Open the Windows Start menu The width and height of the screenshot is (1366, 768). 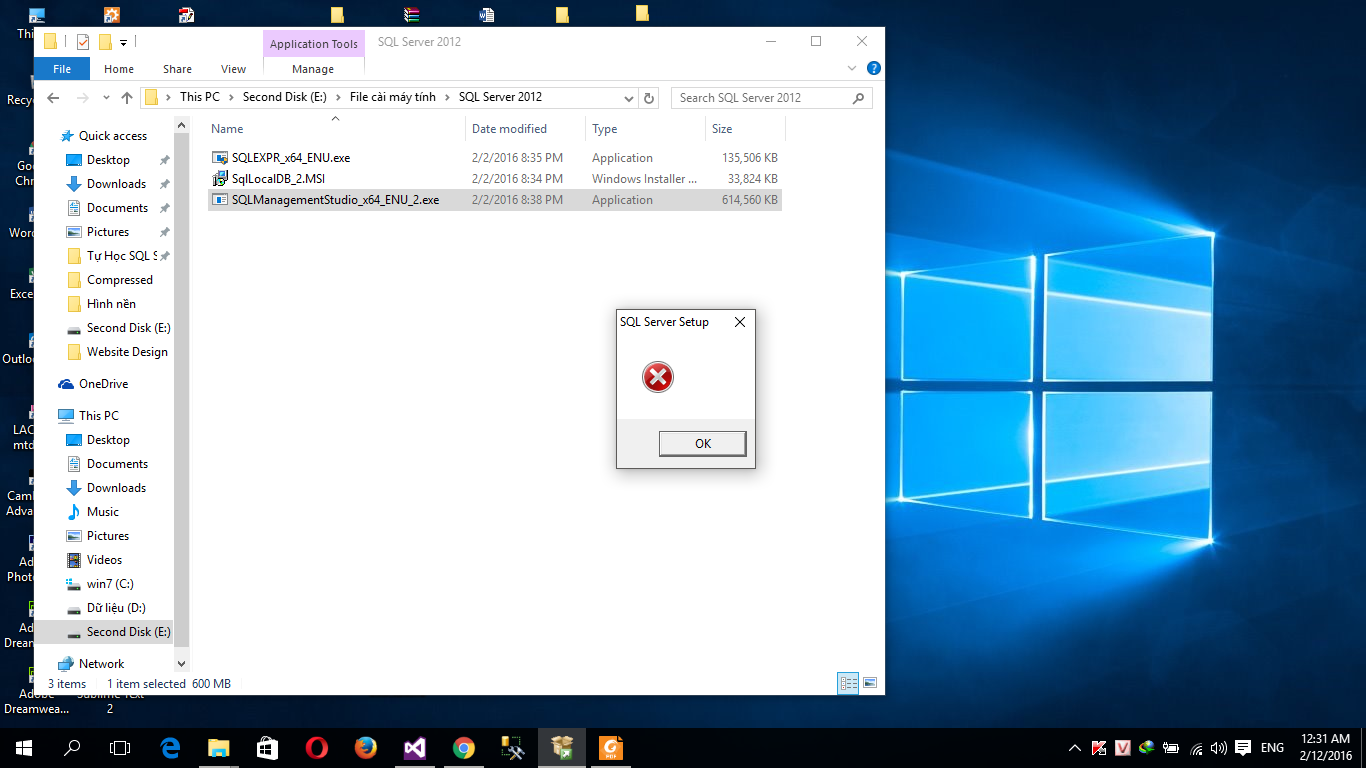(24, 748)
